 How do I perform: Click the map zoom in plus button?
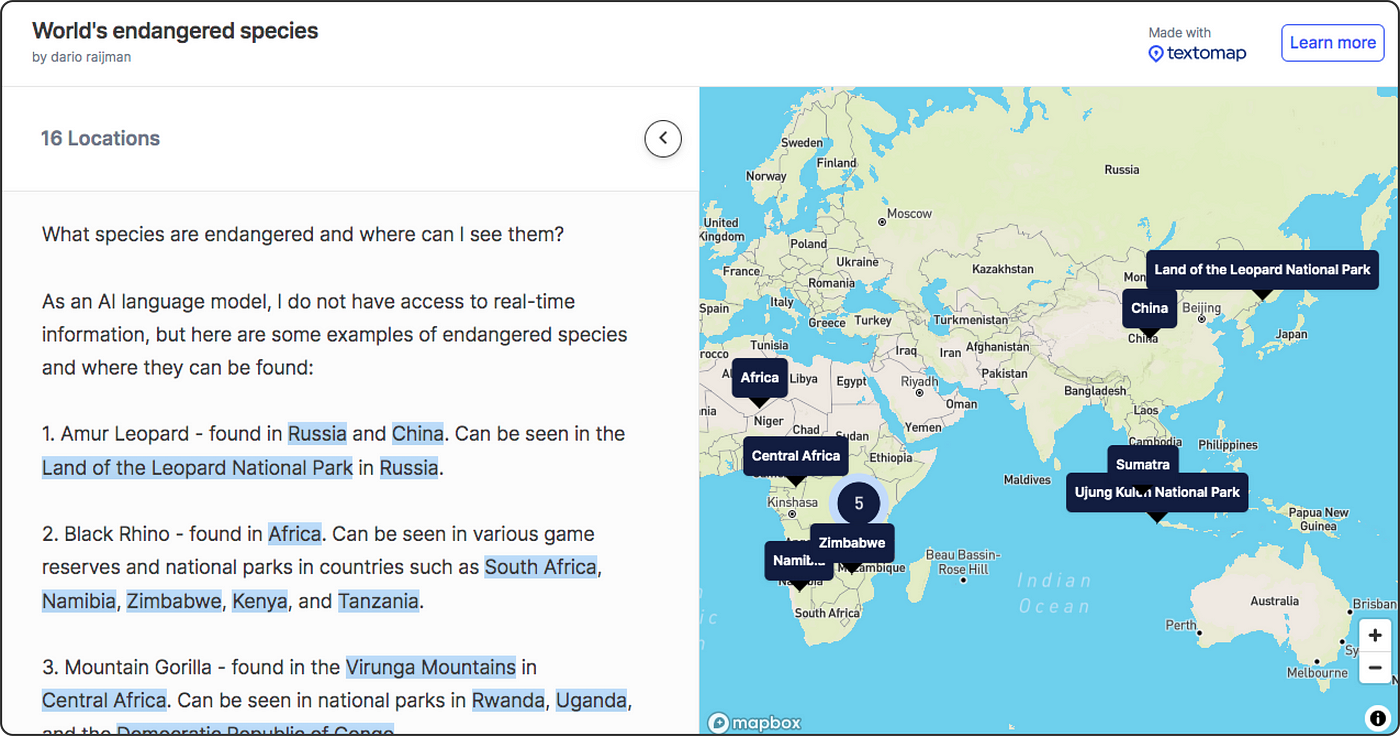(x=1375, y=635)
